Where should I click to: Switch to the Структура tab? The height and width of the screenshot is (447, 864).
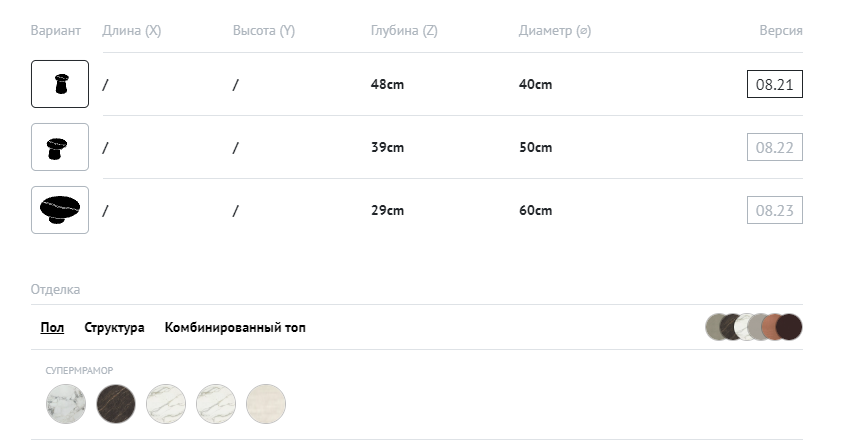click(114, 327)
